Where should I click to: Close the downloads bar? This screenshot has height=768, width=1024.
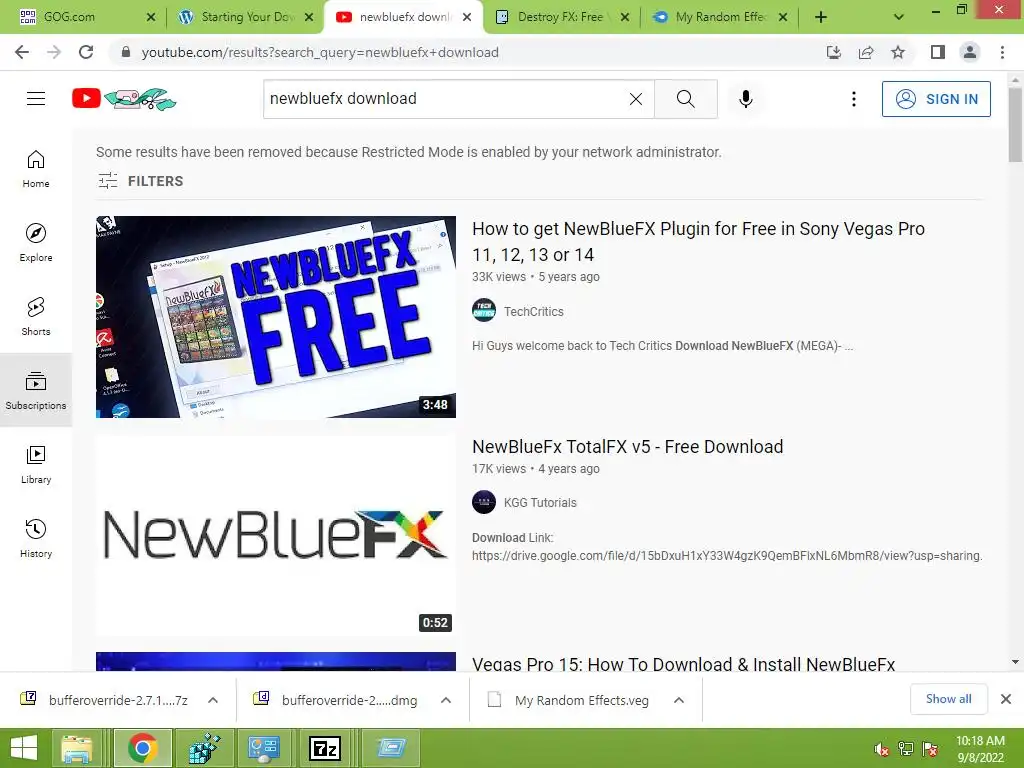coord(1006,699)
